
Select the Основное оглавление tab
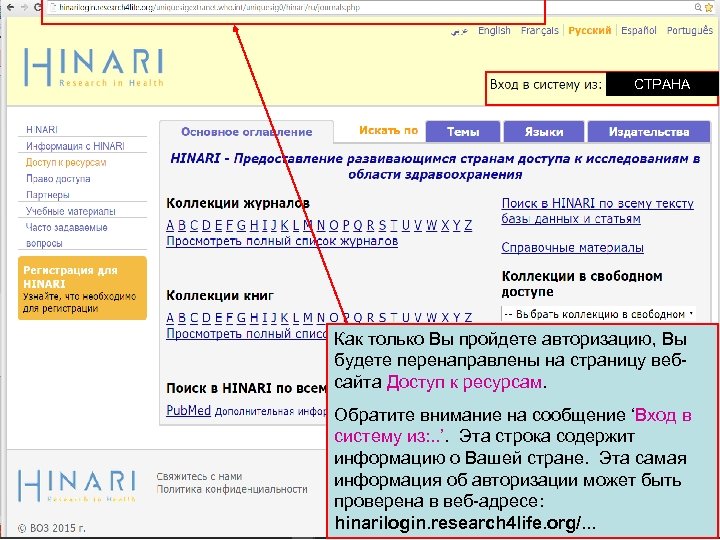click(247, 132)
